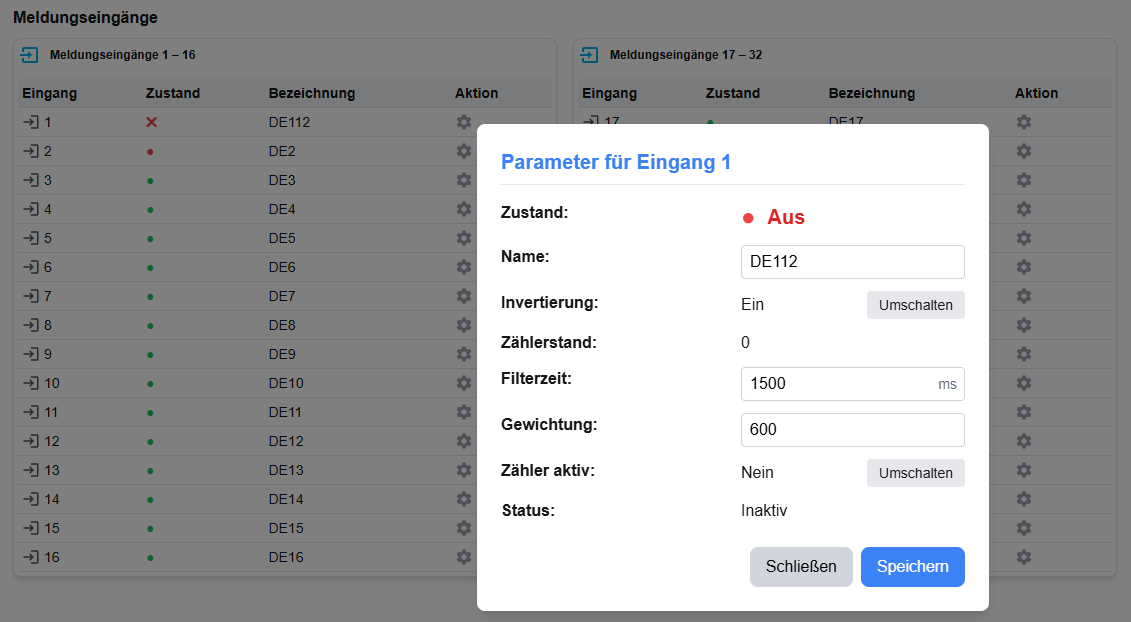Screen dimensions: 1131x622
Task: Open gear settings for input DE5
Action: click(x=463, y=238)
